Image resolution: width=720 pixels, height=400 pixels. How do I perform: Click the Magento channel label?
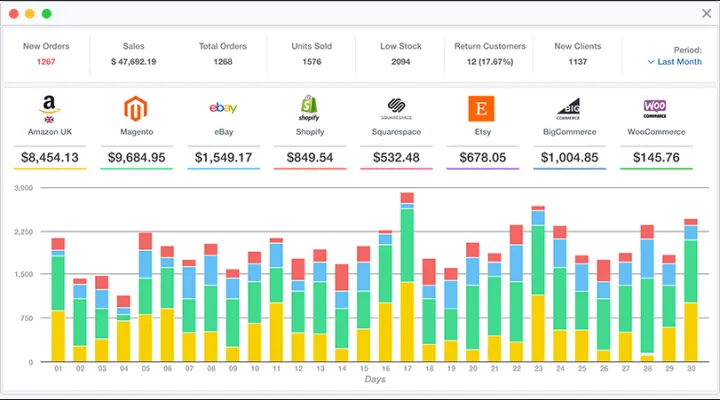pyautogui.click(x=136, y=132)
